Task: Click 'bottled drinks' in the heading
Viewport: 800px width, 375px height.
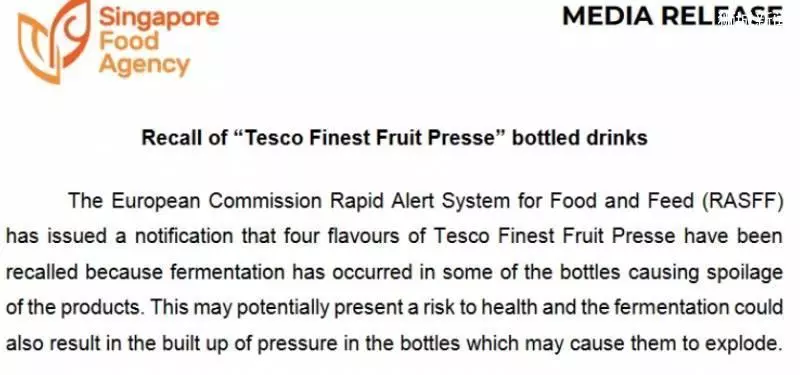Action: [580, 138]
